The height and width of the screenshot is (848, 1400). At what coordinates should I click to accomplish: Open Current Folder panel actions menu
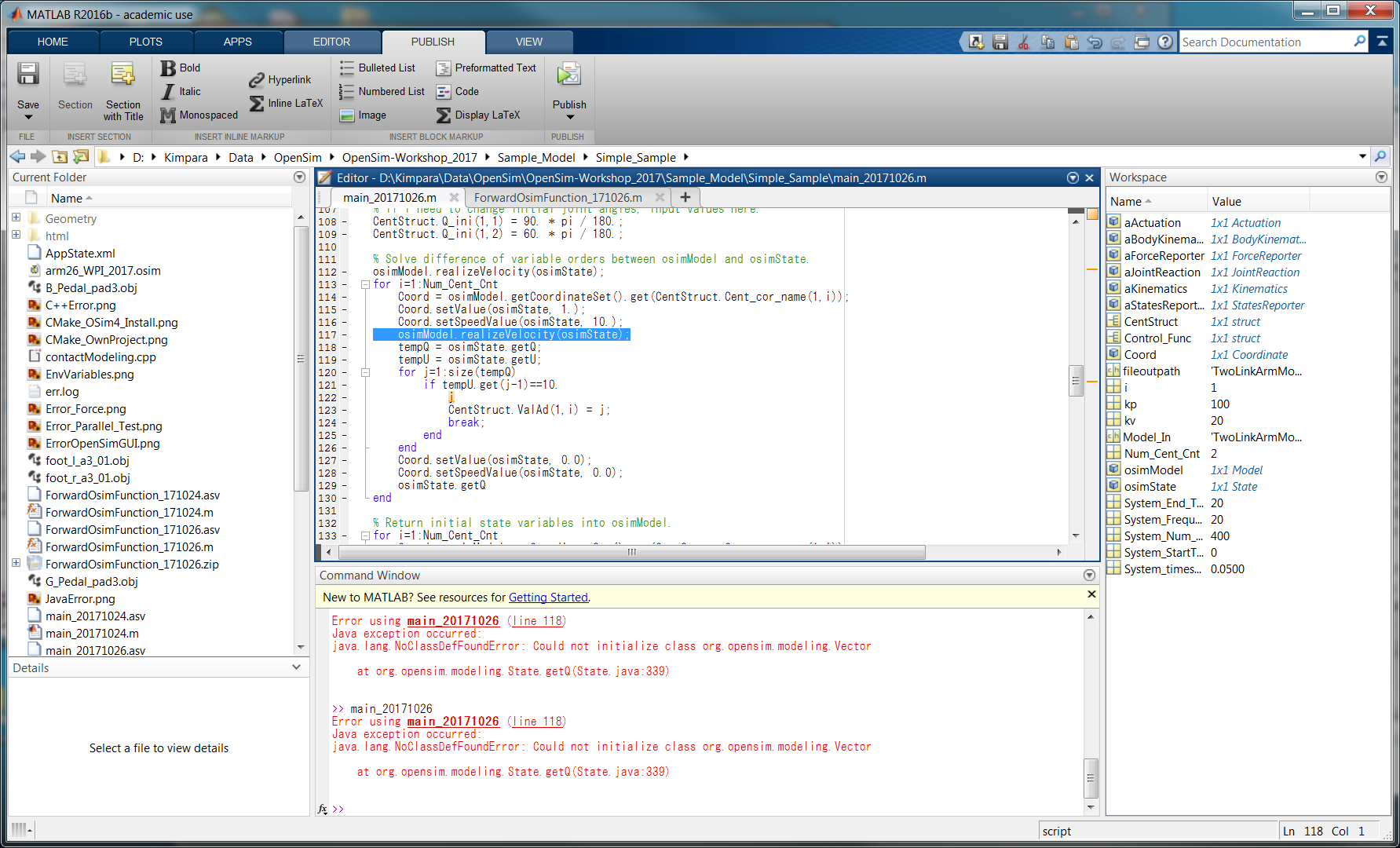pyautogui.click(x=299, y=177)
